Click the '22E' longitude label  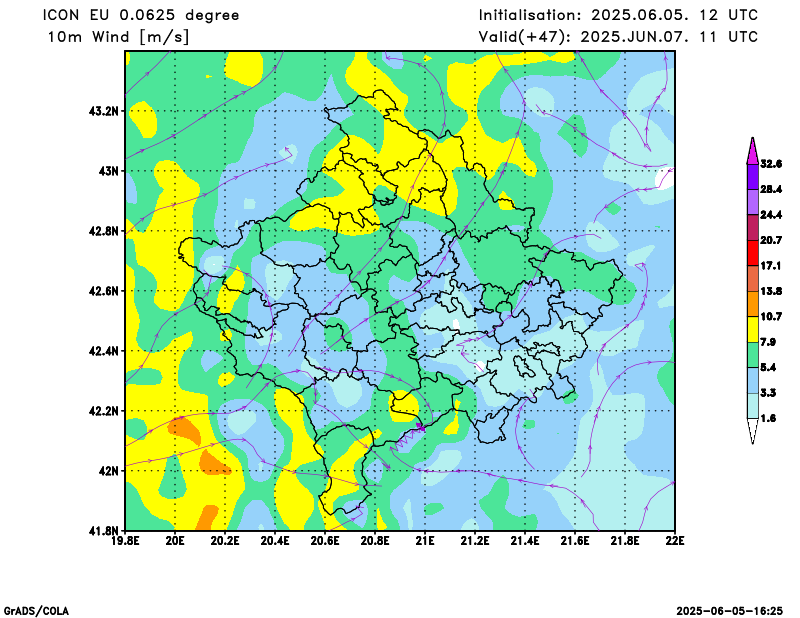click(x=675, y=541)
